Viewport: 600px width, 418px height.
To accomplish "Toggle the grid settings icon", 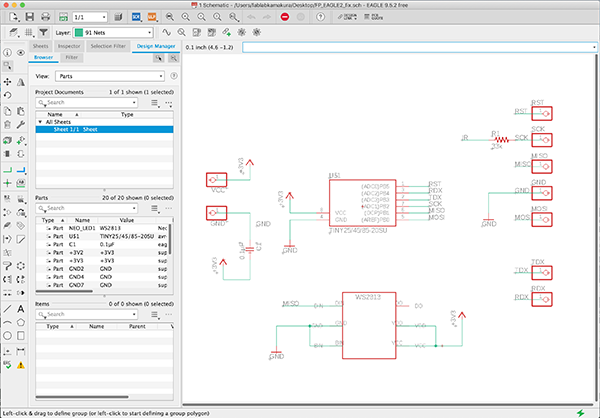I will tap(29, 33).
